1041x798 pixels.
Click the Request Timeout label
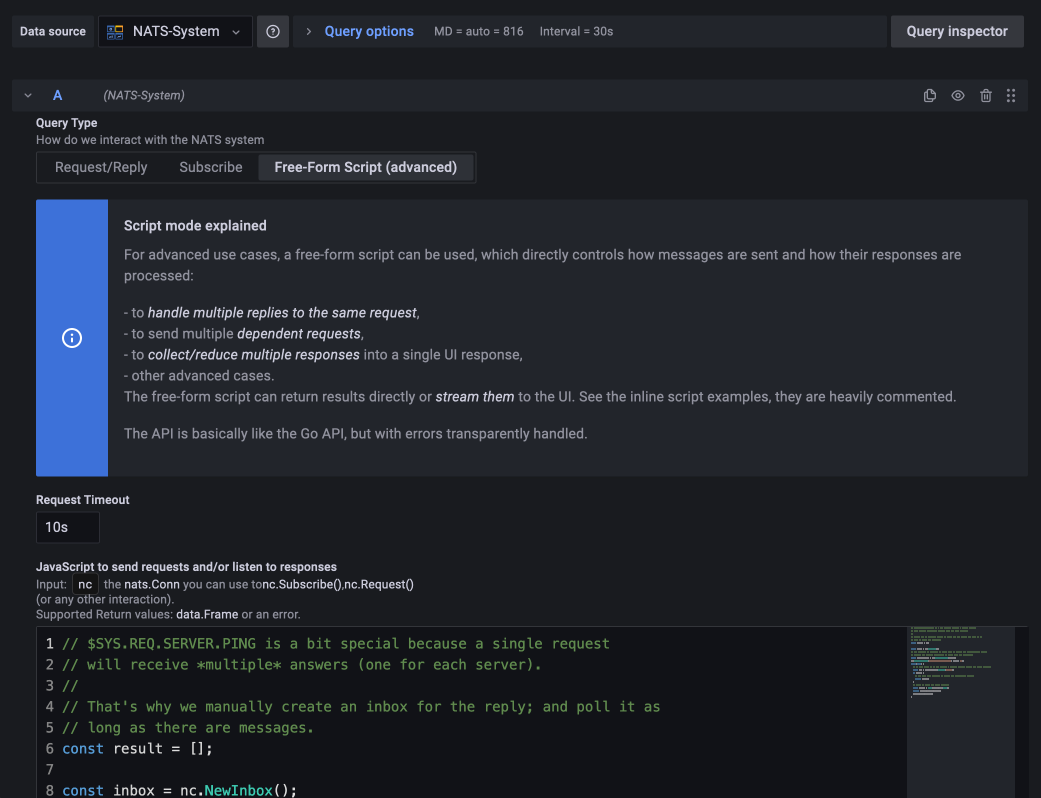tap(82, 500)
